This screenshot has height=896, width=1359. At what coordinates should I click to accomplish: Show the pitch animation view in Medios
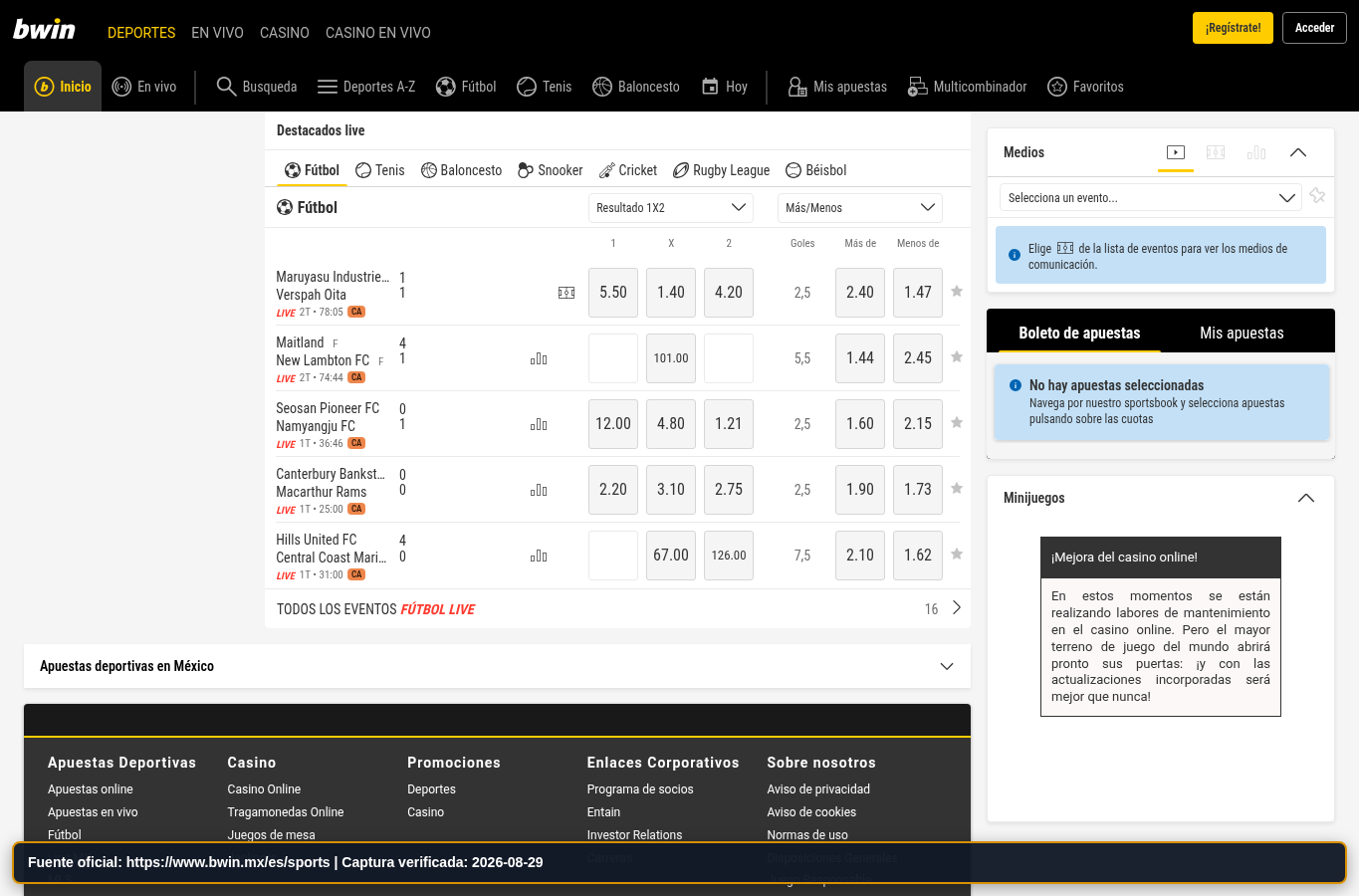click(x=1216, y=152)
